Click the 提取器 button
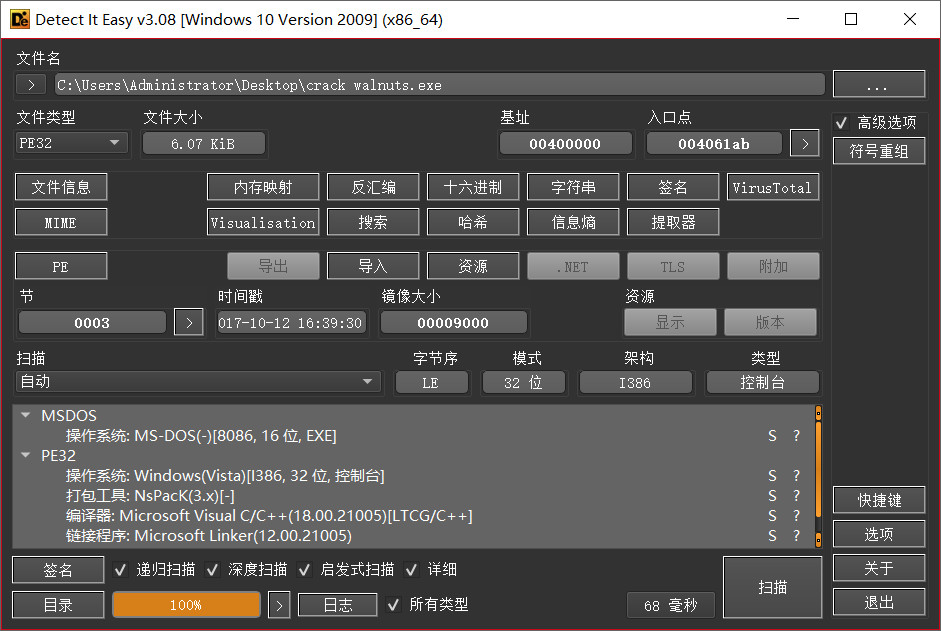941x631 pixels. pos(673,222)
